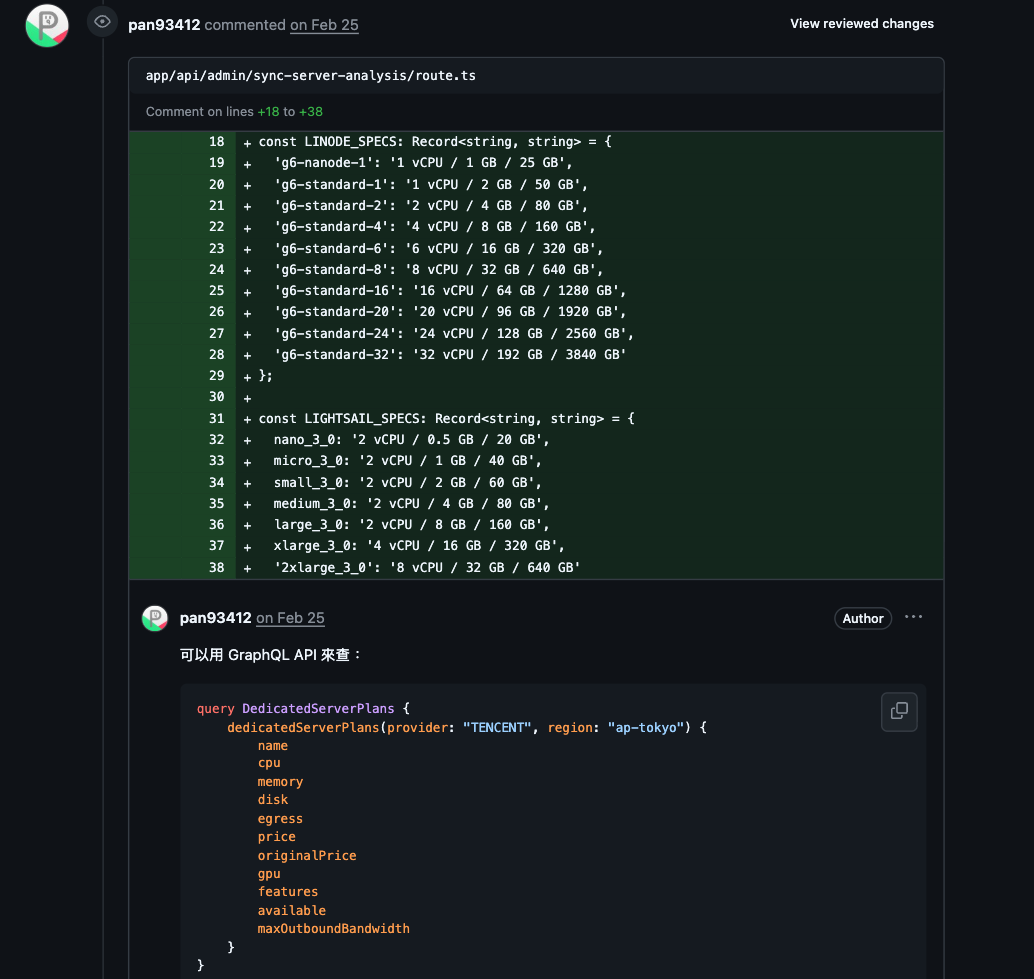Click the eye review icon on the timeline
Viewport: 1034px width, 979px height.
pyautogui.click(x=102, y=21)
